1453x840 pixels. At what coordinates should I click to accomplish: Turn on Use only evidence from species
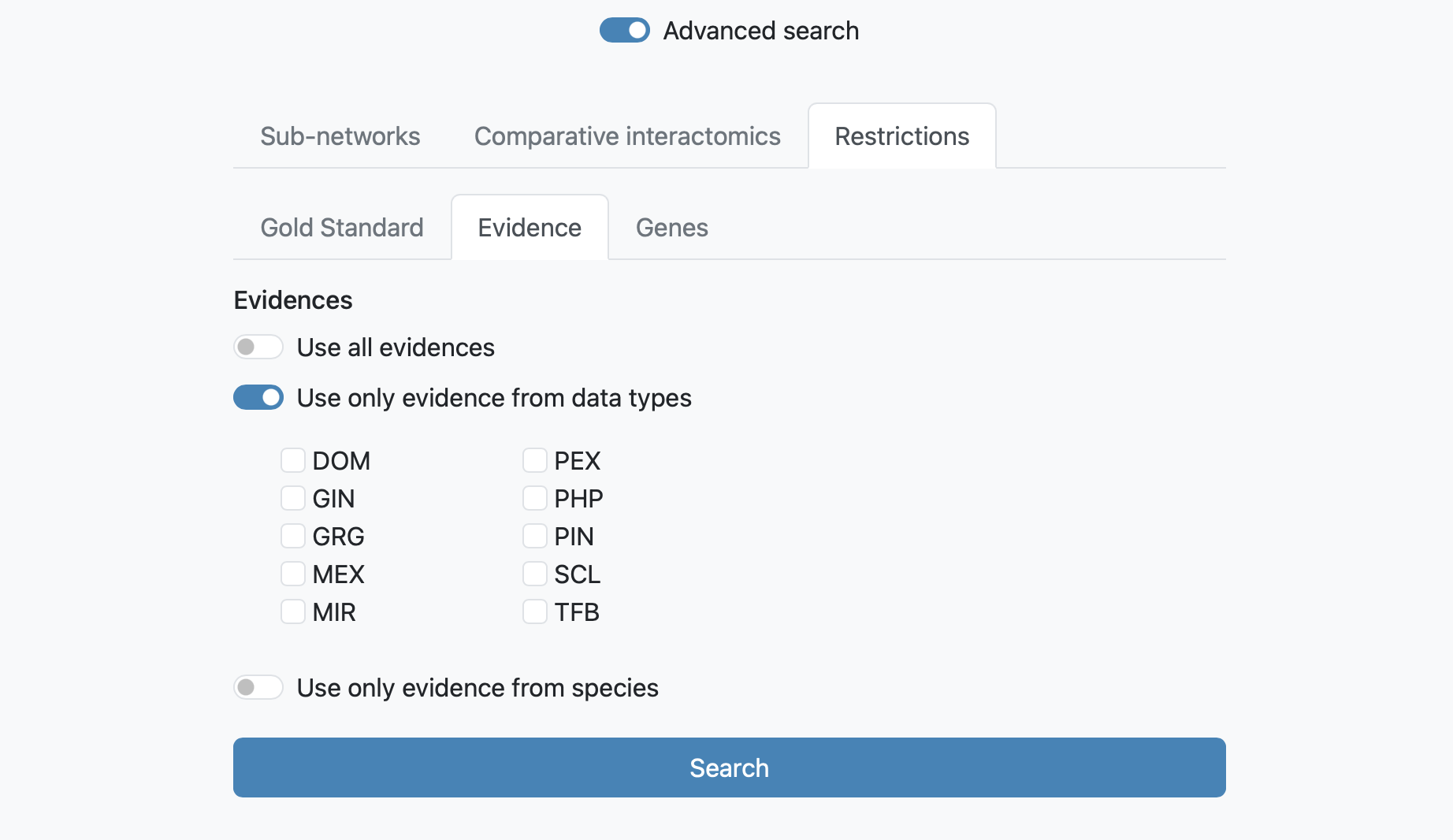pyautogui.click(x=258, y=687)
